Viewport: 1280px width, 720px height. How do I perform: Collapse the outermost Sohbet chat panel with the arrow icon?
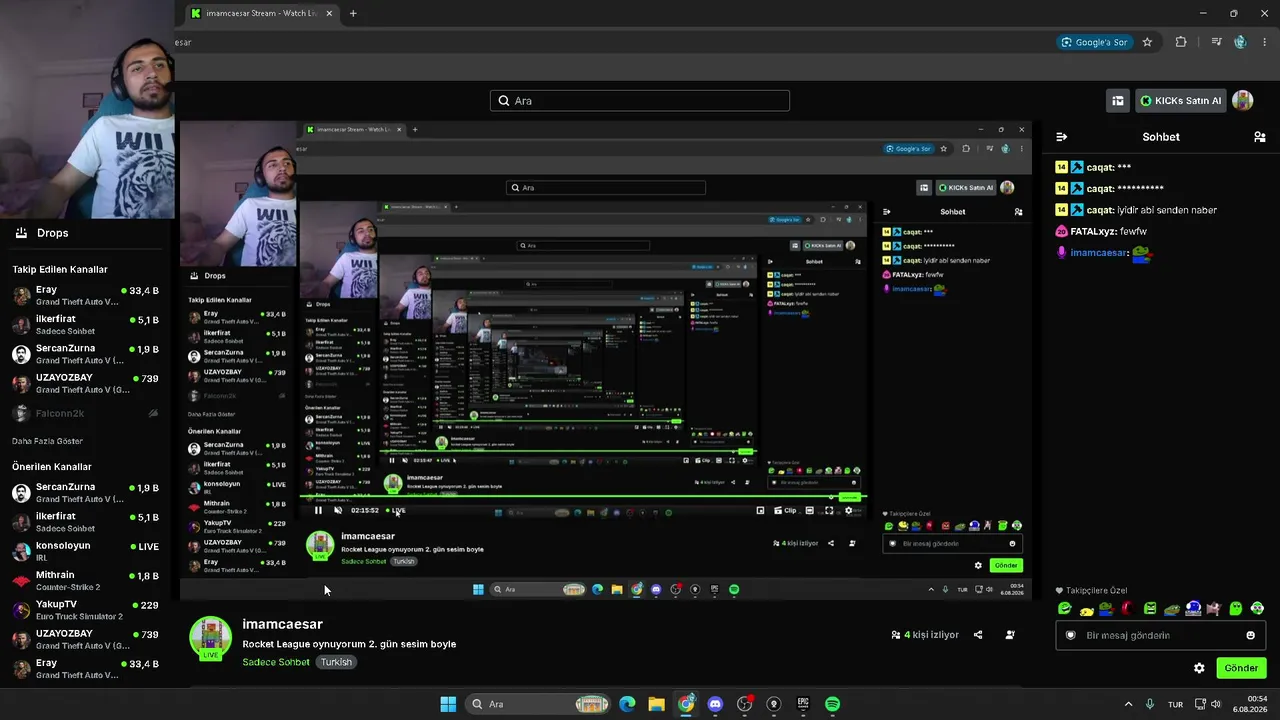pos(1062,137)
